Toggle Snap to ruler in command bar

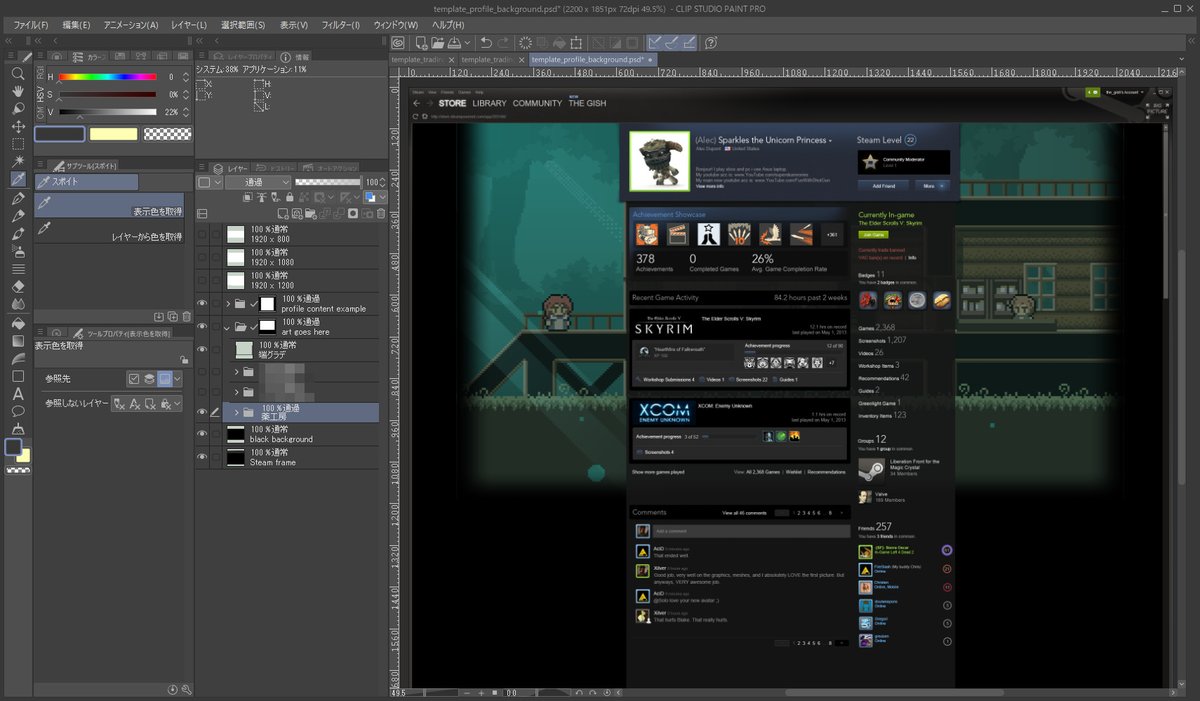click(x=655, y=43)
